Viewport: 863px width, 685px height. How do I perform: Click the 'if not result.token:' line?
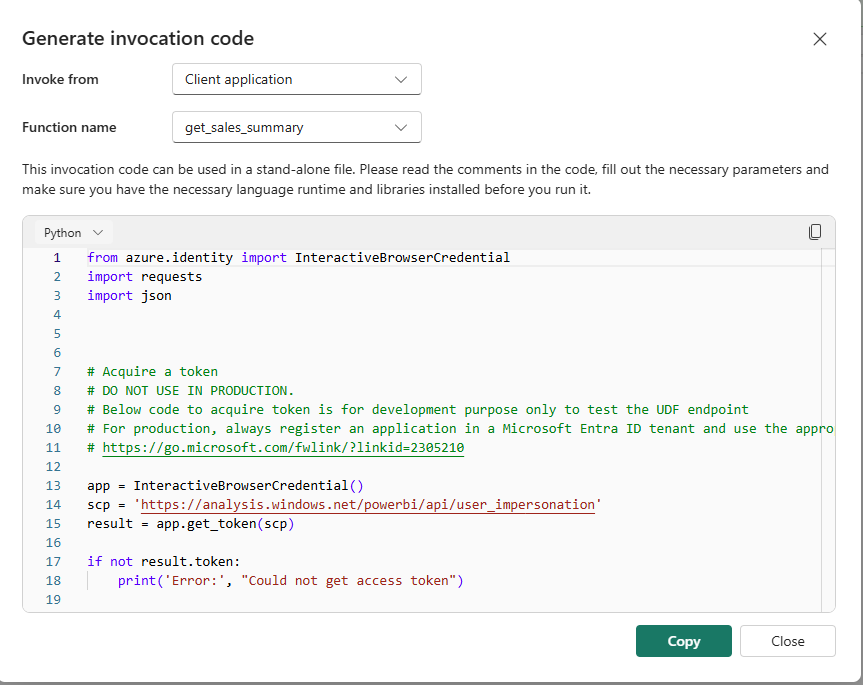click(163, 562)
